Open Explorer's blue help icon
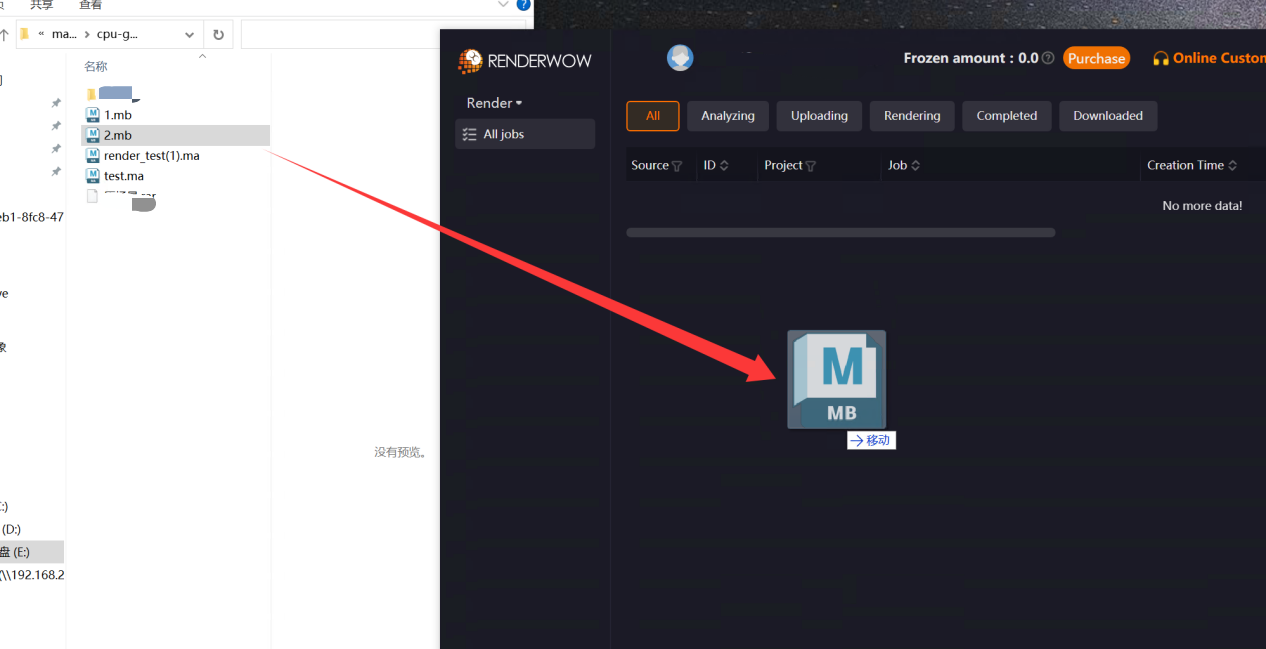The height and width of the screenshot is (649, 1266). point(523,5)
